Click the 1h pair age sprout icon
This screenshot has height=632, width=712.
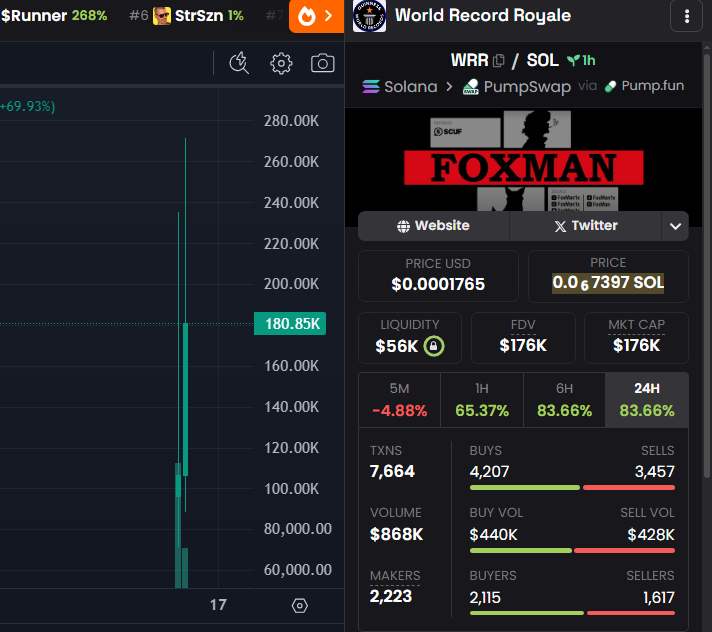coord(573,60)
